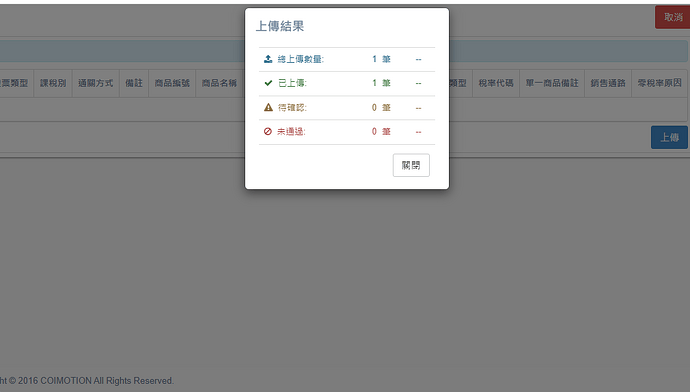This screenshot has width=690, height=392.
Task: Select the 商品編號 column header
Action: [x=172, y=83]
